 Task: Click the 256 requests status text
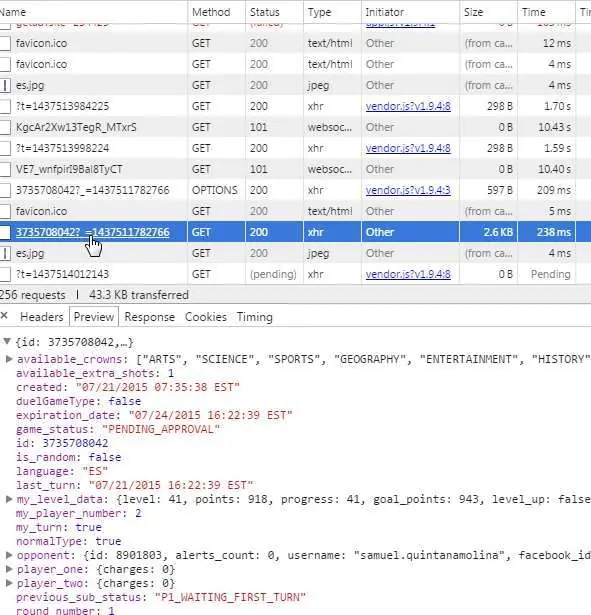click(33, 295)
